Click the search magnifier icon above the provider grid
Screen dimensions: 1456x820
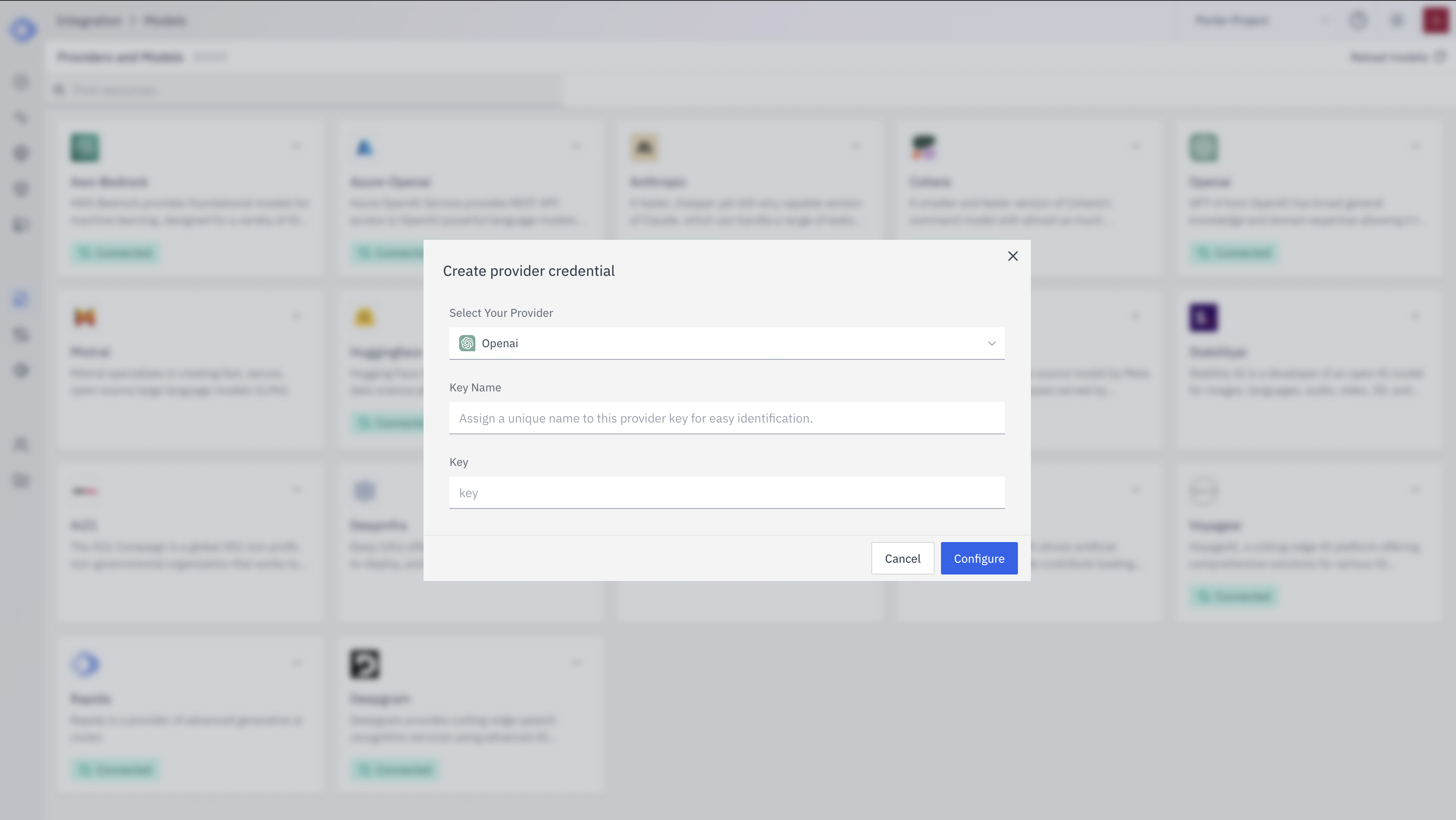point(60,90)
